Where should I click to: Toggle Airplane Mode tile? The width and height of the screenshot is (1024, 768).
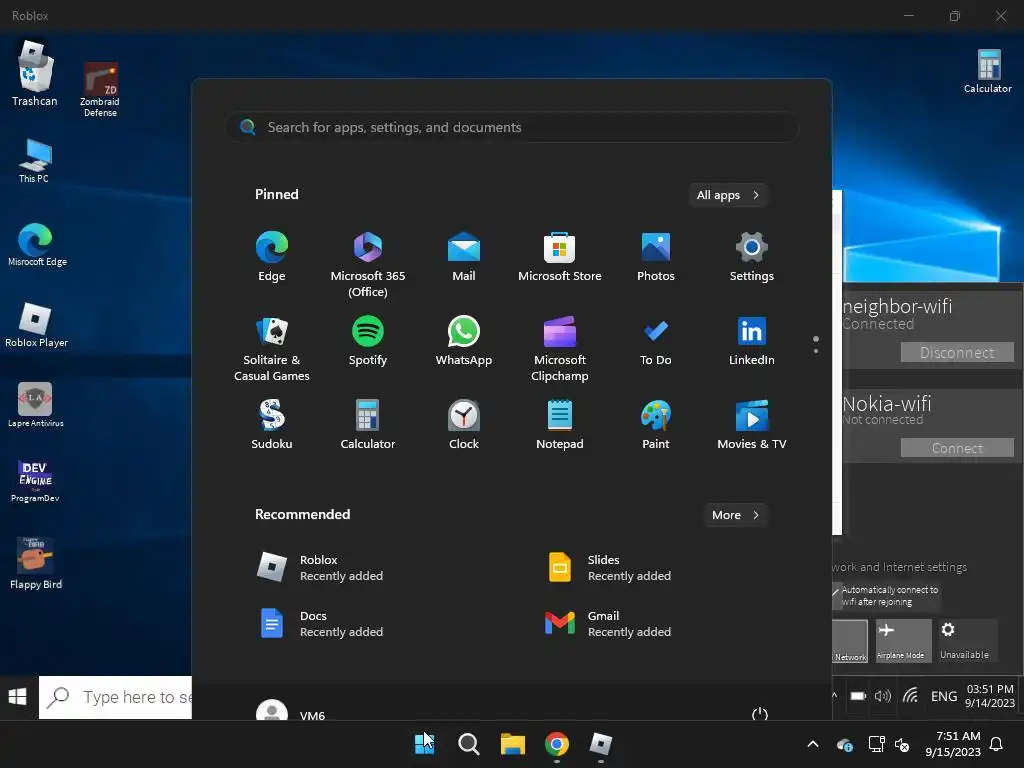coord(904,641)
